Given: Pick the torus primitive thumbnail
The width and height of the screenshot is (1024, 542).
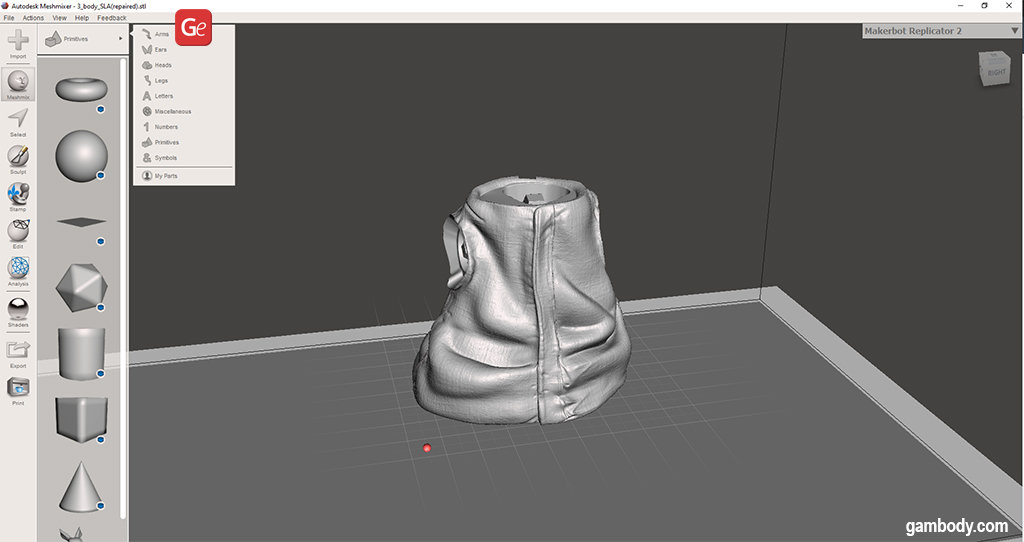Looking at the screenshot, I should [81, 89].
